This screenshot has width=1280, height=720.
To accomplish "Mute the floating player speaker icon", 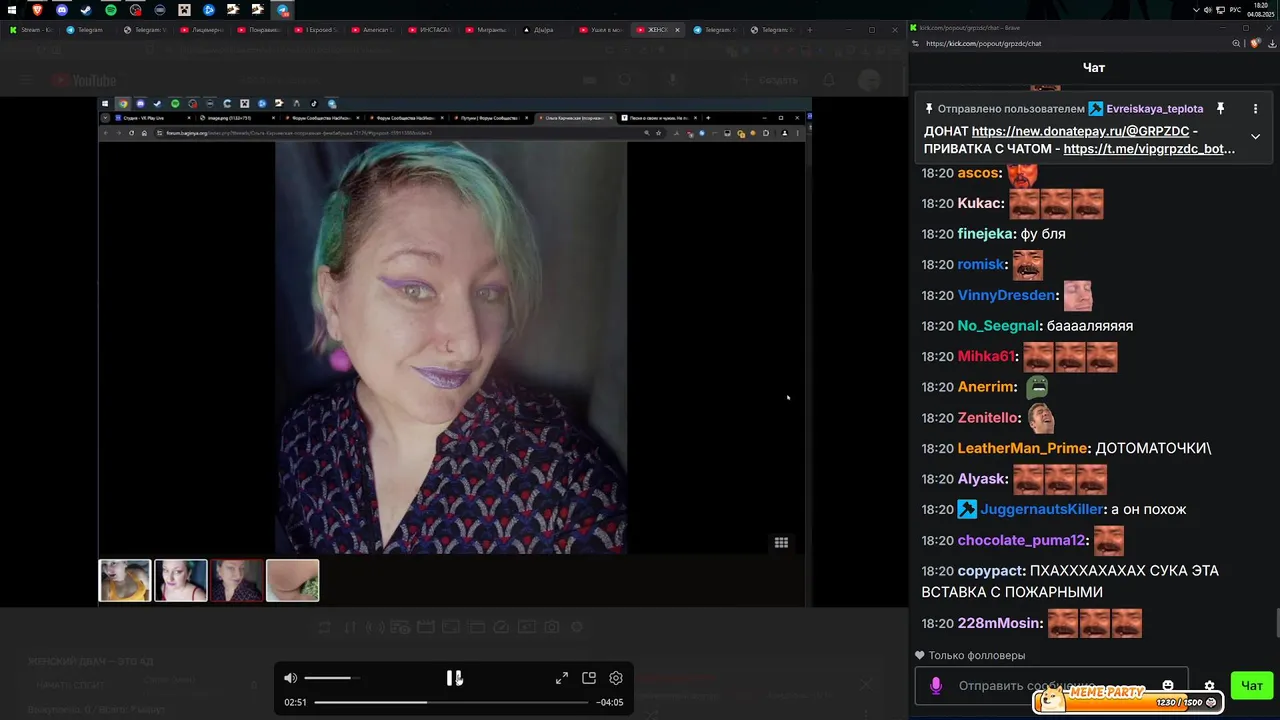I will pos(291,678).
